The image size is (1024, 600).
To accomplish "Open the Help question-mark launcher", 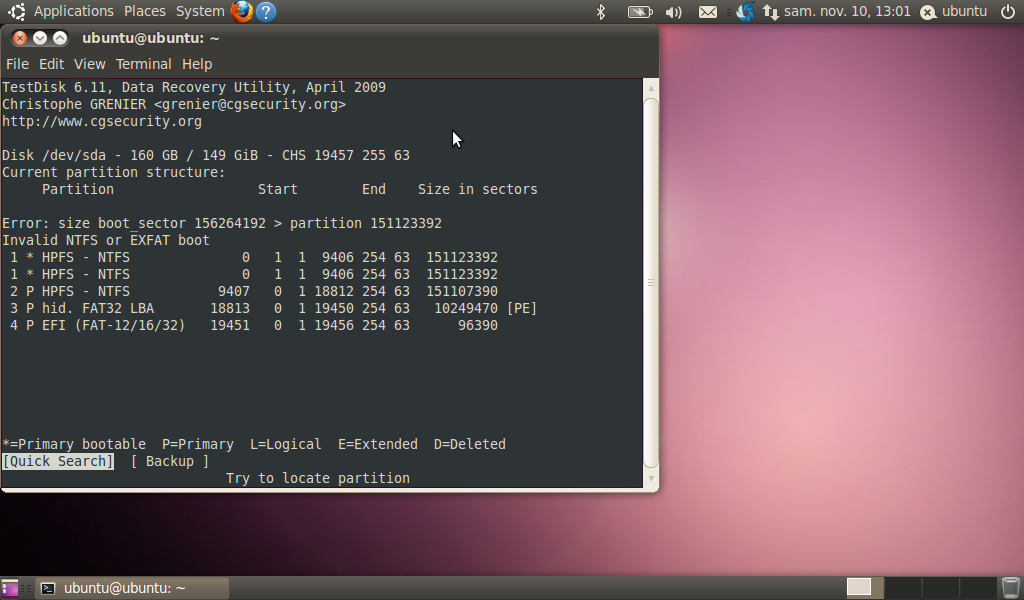I will (x=266, y=11).
